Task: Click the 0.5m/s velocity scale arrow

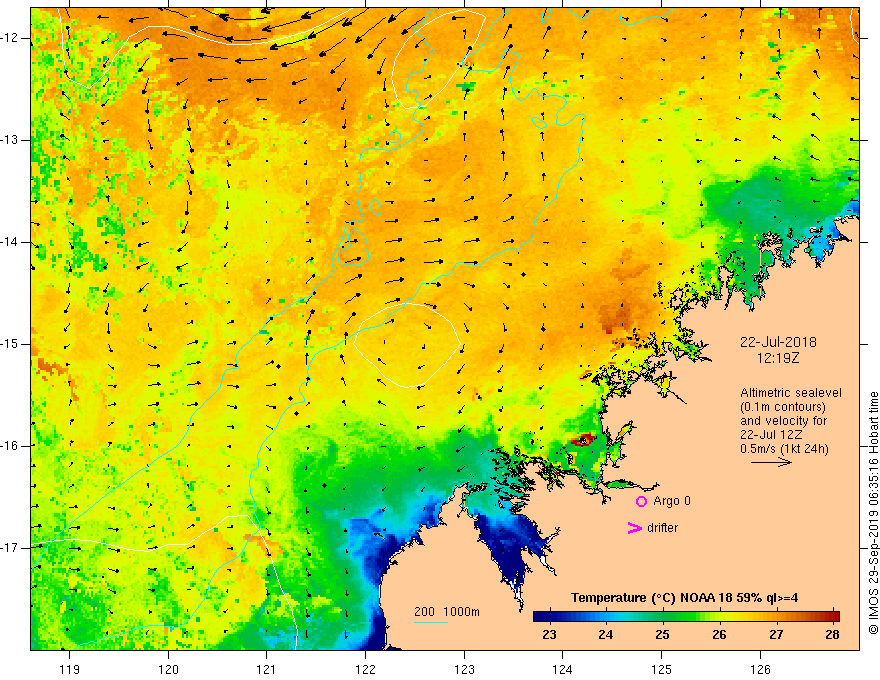Action: (771, 462)
